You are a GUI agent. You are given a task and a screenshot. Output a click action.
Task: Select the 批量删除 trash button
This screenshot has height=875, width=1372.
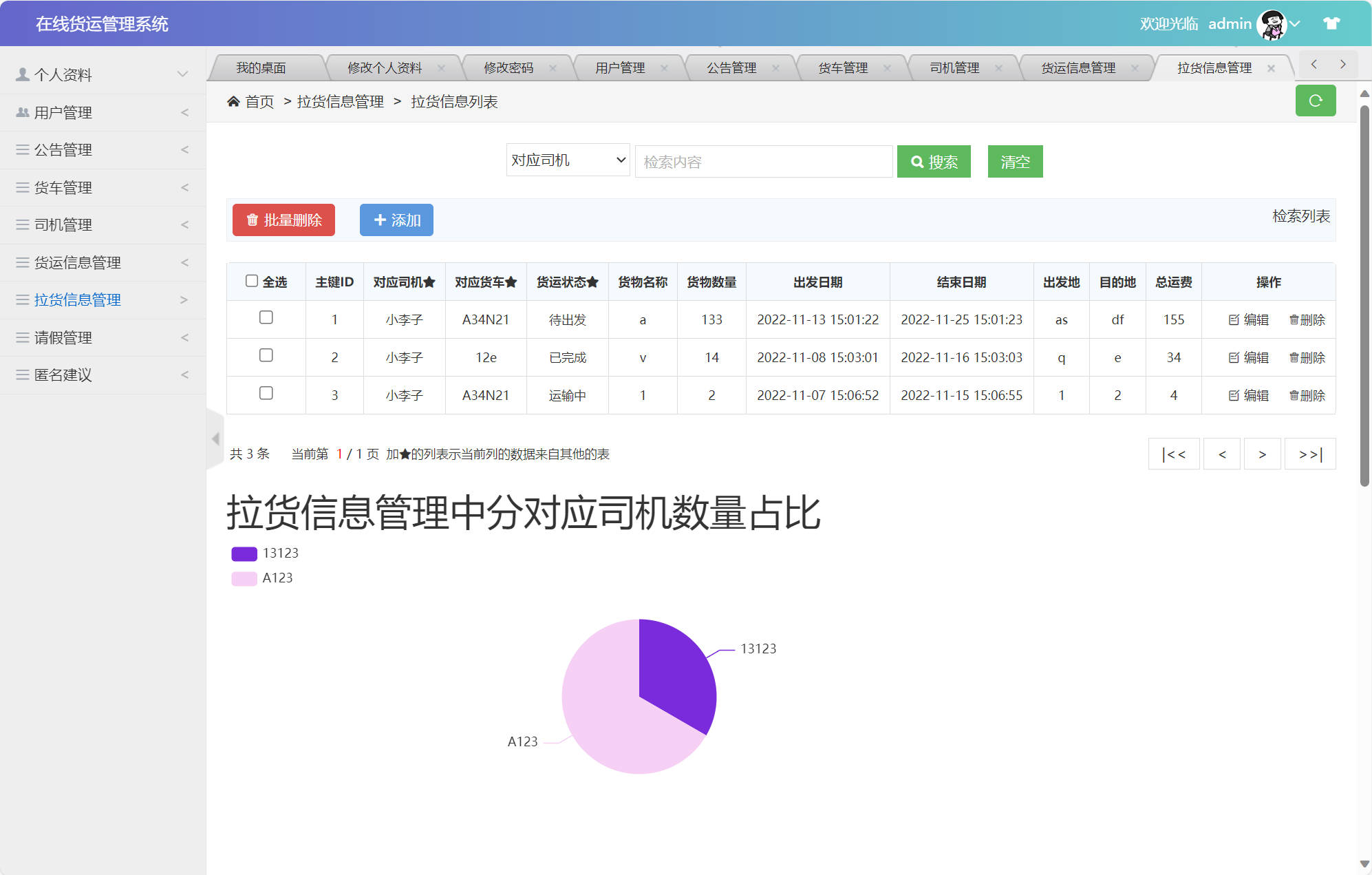[283, 220]
